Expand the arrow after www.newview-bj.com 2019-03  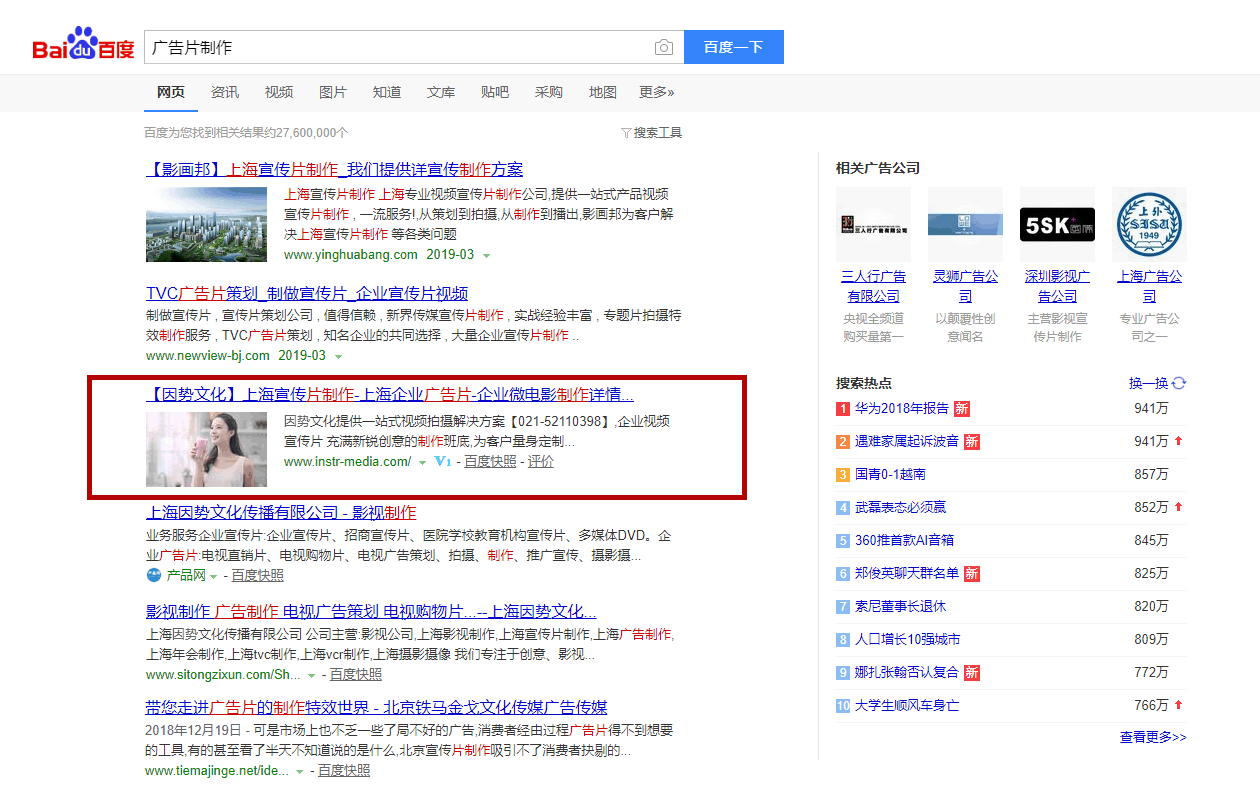click(x=338, y=357)
